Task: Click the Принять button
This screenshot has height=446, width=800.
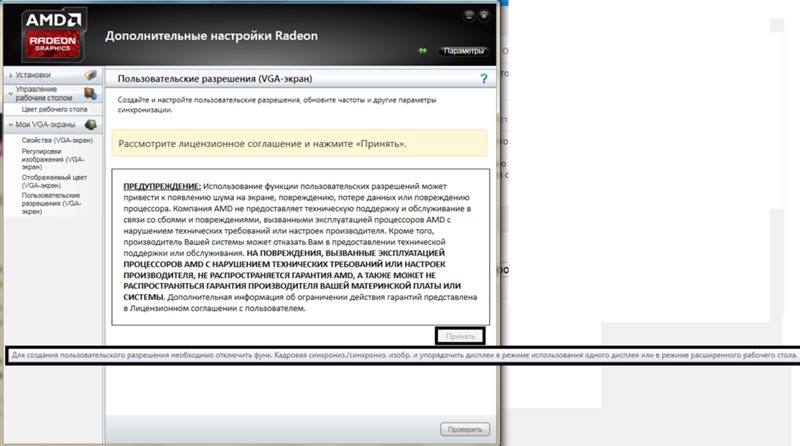Action: pyautogui.click(x=460, y=336)
